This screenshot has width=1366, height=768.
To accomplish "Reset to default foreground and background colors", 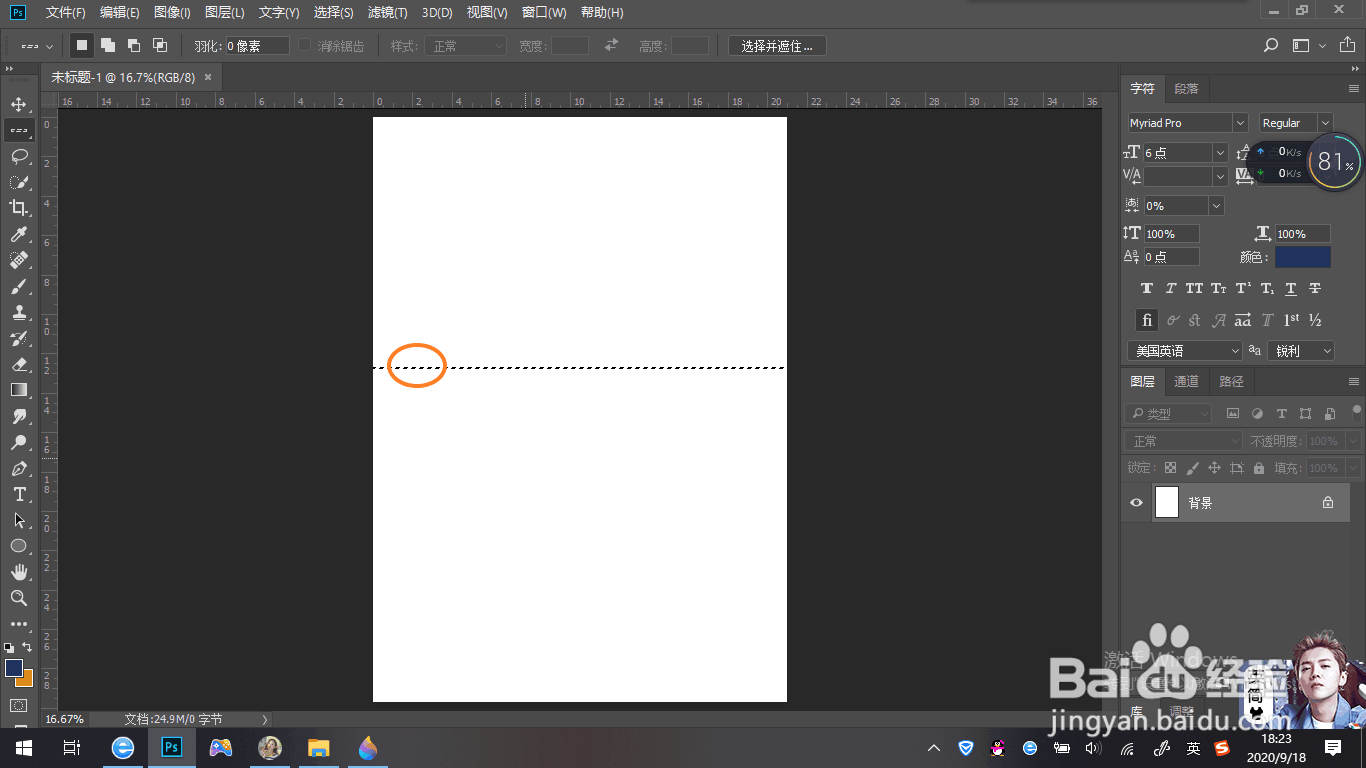I will click(x=9, y=648).
